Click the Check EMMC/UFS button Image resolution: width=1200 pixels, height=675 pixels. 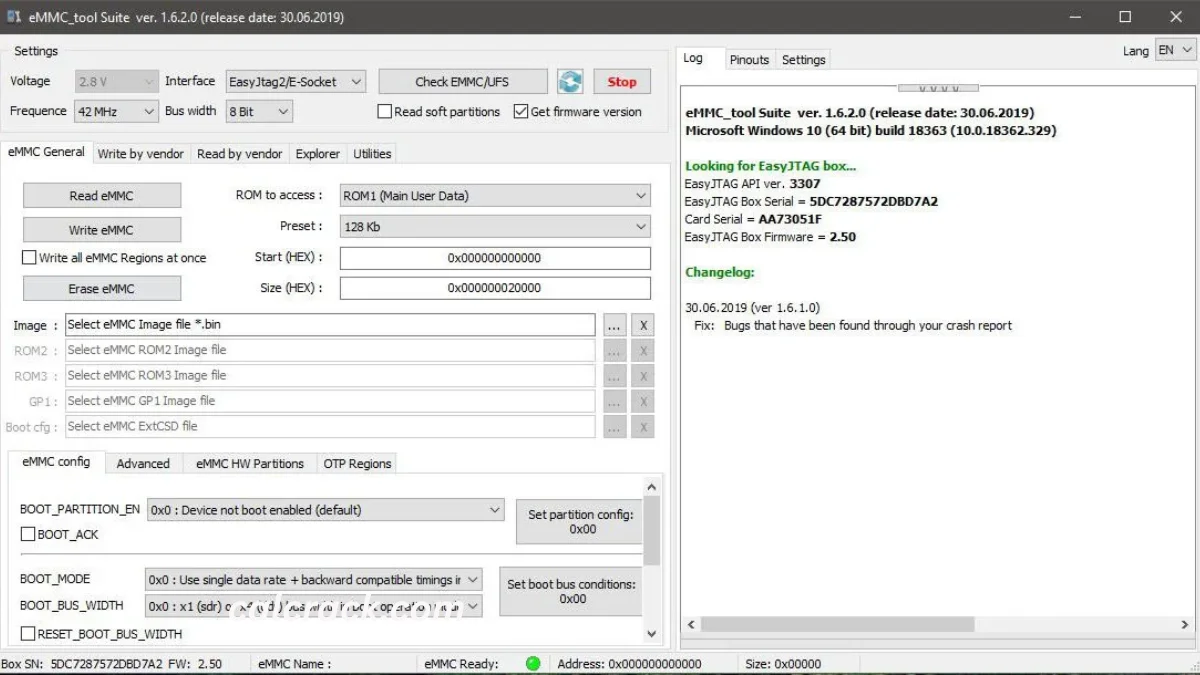pos(462,82)
